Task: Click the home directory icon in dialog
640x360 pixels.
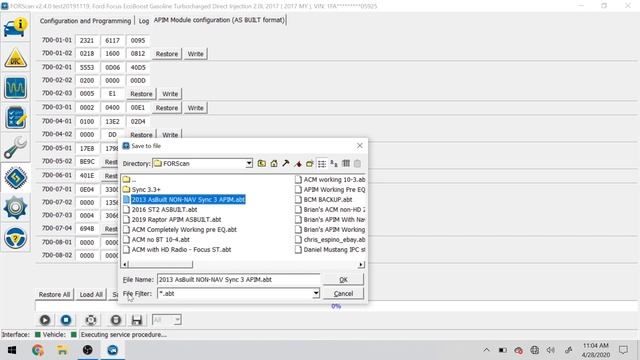Action: [x=274, y=164]
